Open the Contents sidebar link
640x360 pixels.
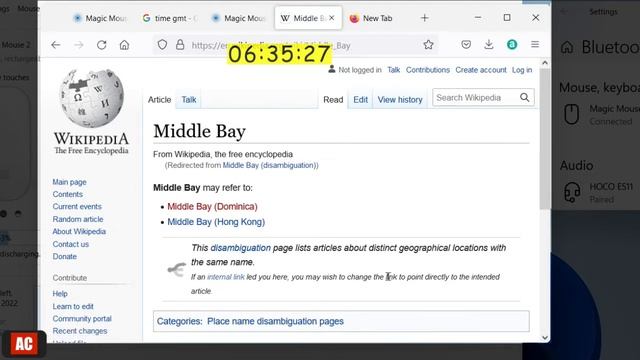(x=68, y=194)
